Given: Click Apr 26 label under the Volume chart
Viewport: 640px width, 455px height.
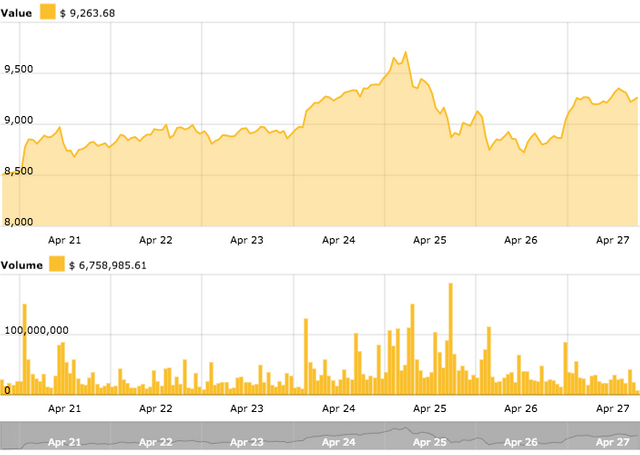Looking at the screenshot, I should click(x=521, y=408).
